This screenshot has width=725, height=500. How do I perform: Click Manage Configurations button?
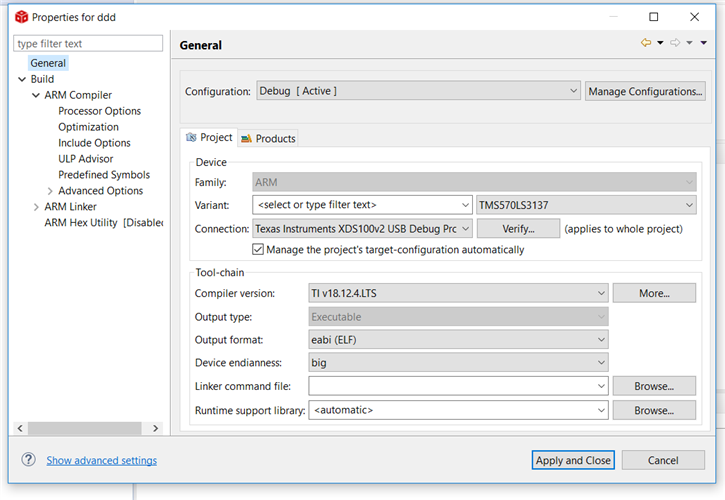click(645, 91)
